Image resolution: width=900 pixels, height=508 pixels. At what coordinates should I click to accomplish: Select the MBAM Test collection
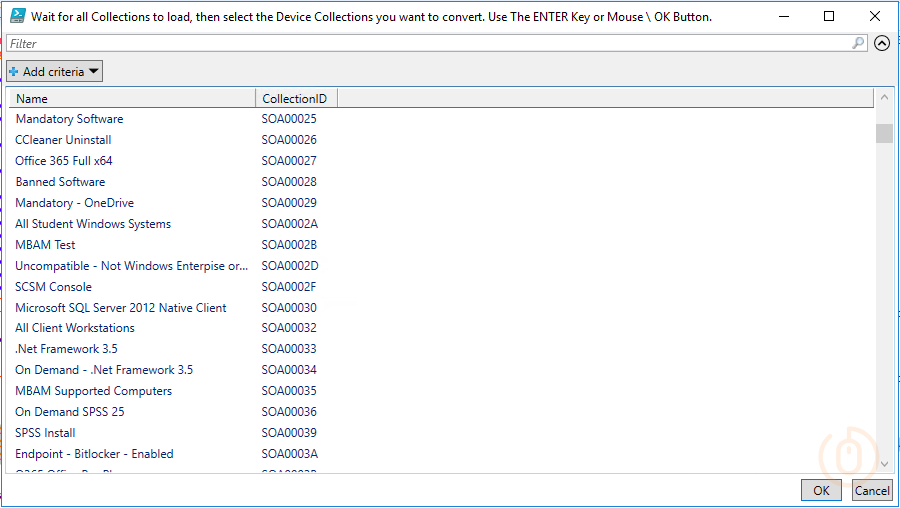point(45,245)
